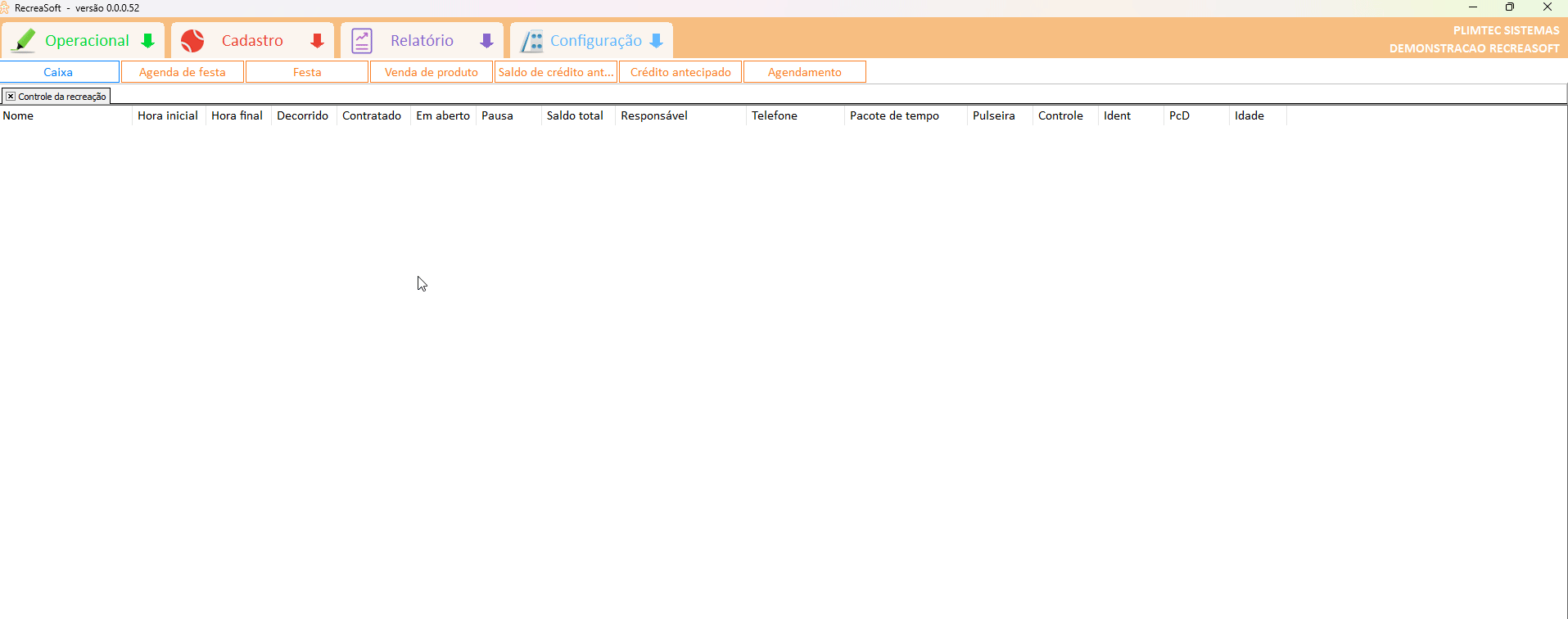Open Crédito antecipado
Viewport: 1568px width, 619px height.
click(x=680, y=72)
